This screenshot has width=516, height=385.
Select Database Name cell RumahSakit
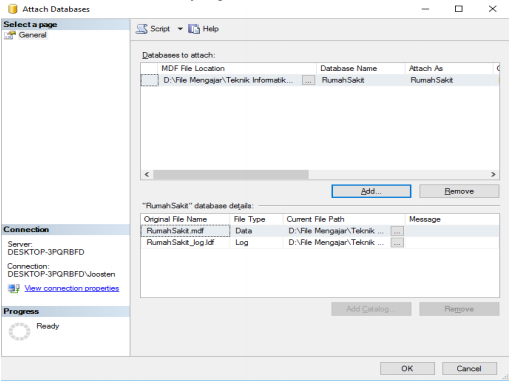point(361,80)
